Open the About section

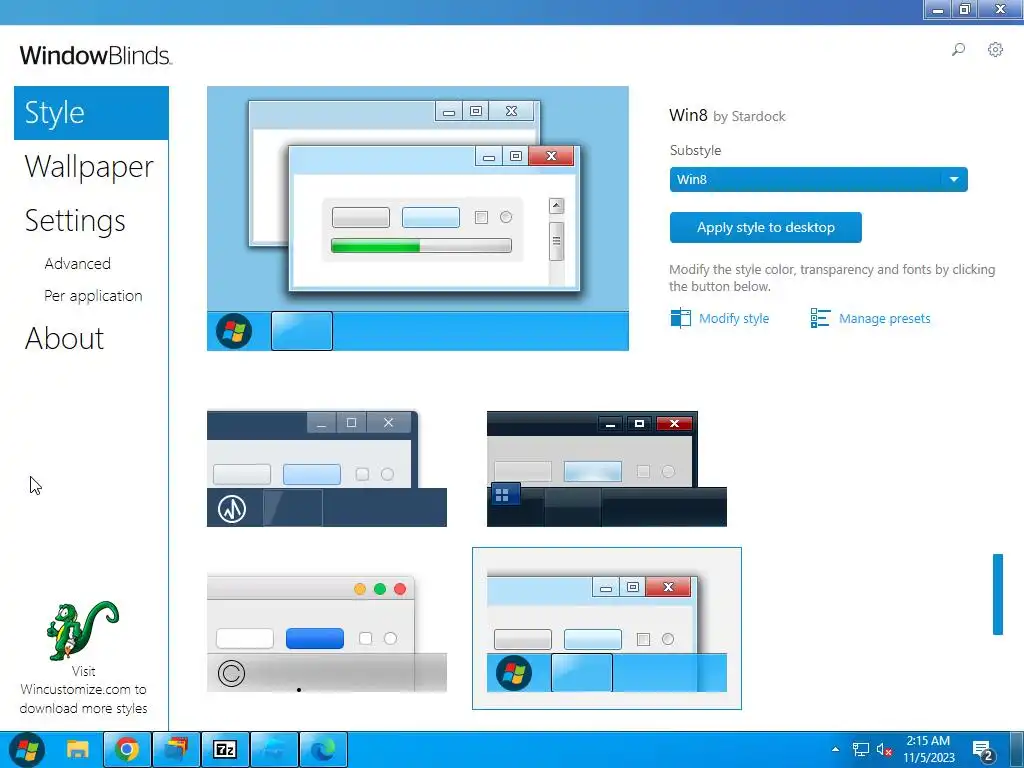(65, 338)
